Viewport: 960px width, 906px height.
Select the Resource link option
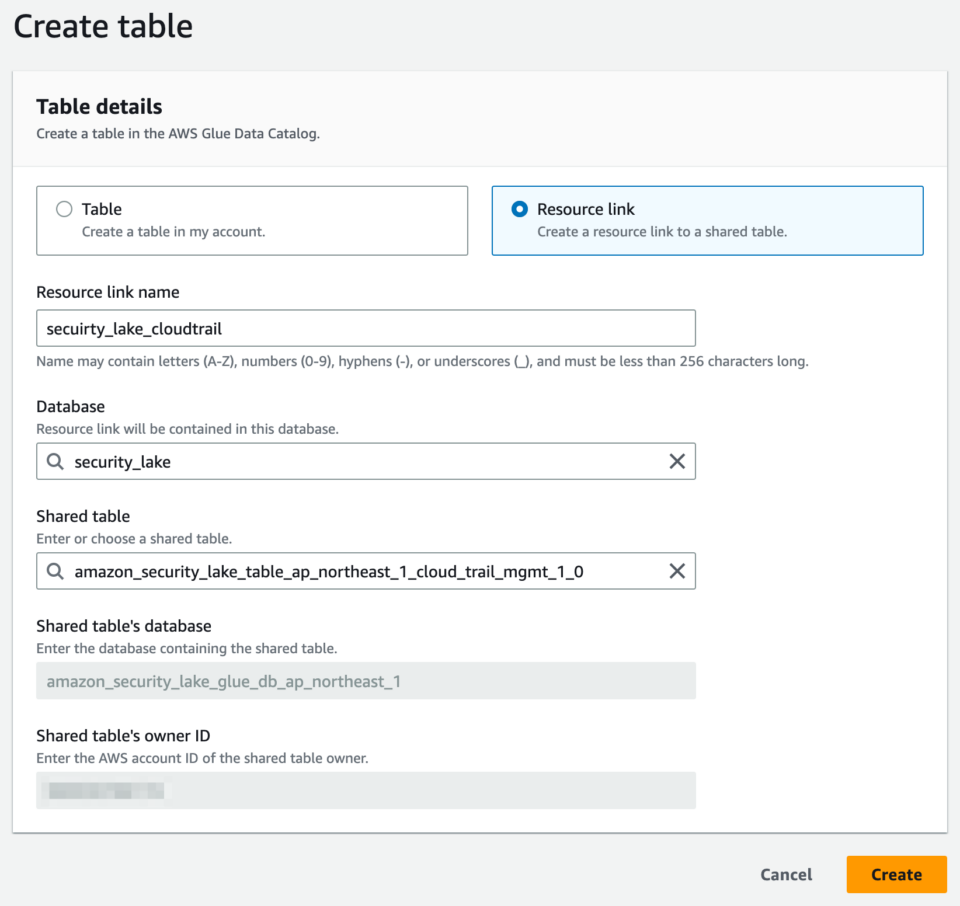click(707, 220)
